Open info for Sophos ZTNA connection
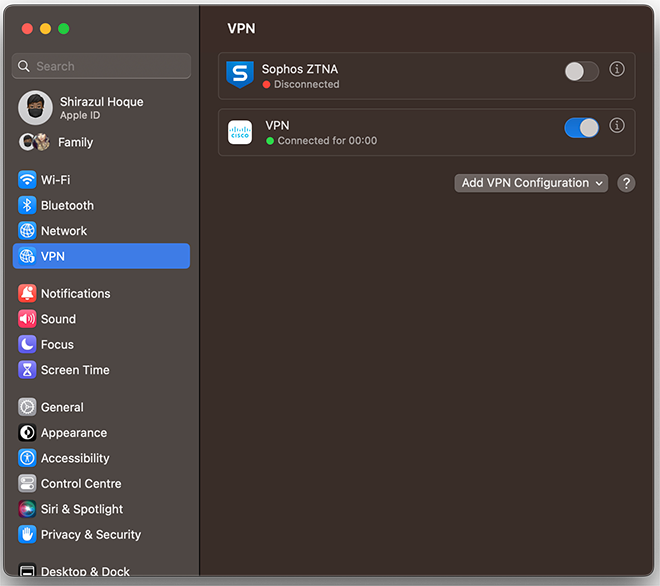The width and height of the screenshot is (660, 586). (617, 70)
